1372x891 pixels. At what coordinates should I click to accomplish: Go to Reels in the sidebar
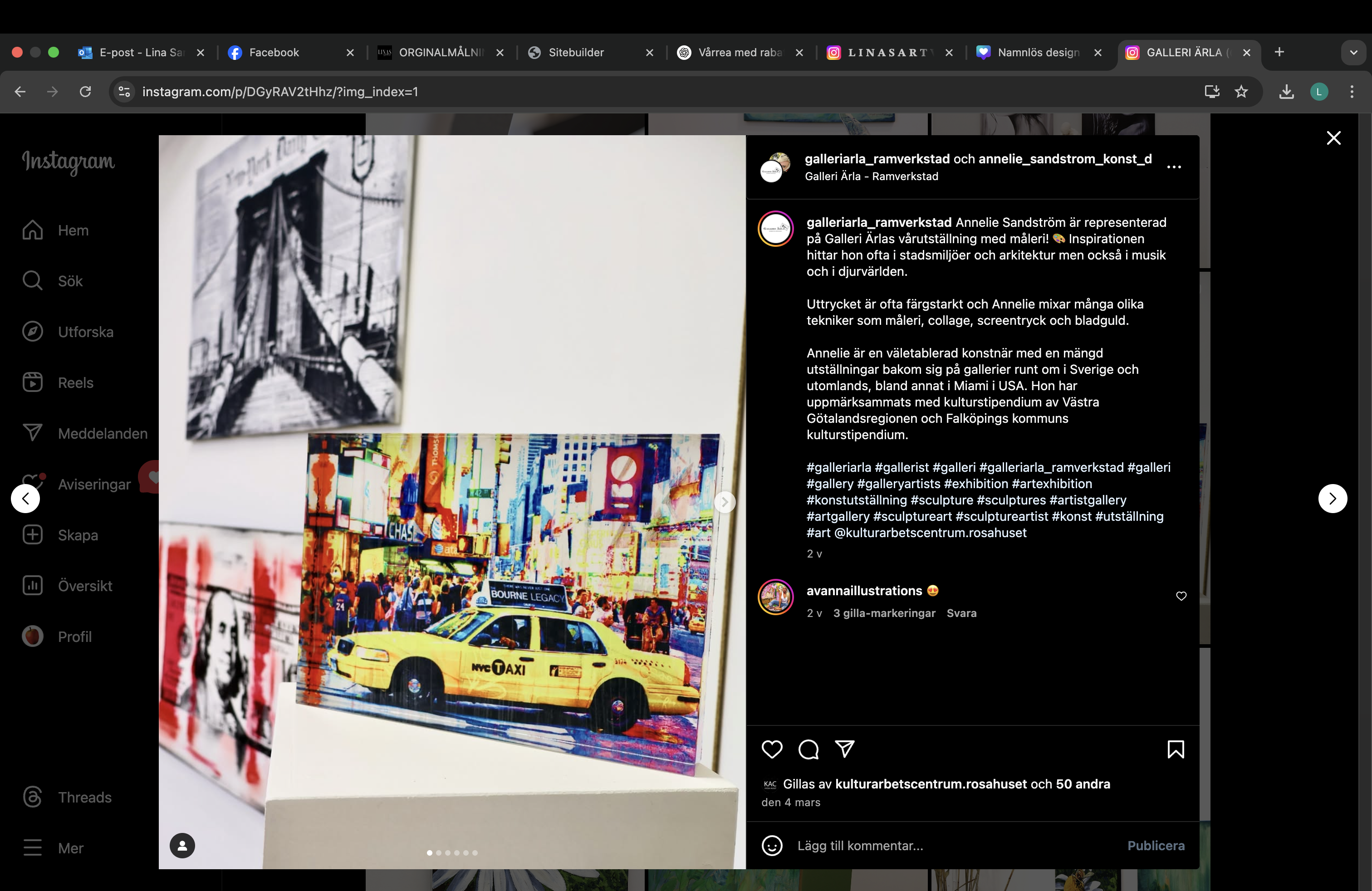(x=58, y=383)
